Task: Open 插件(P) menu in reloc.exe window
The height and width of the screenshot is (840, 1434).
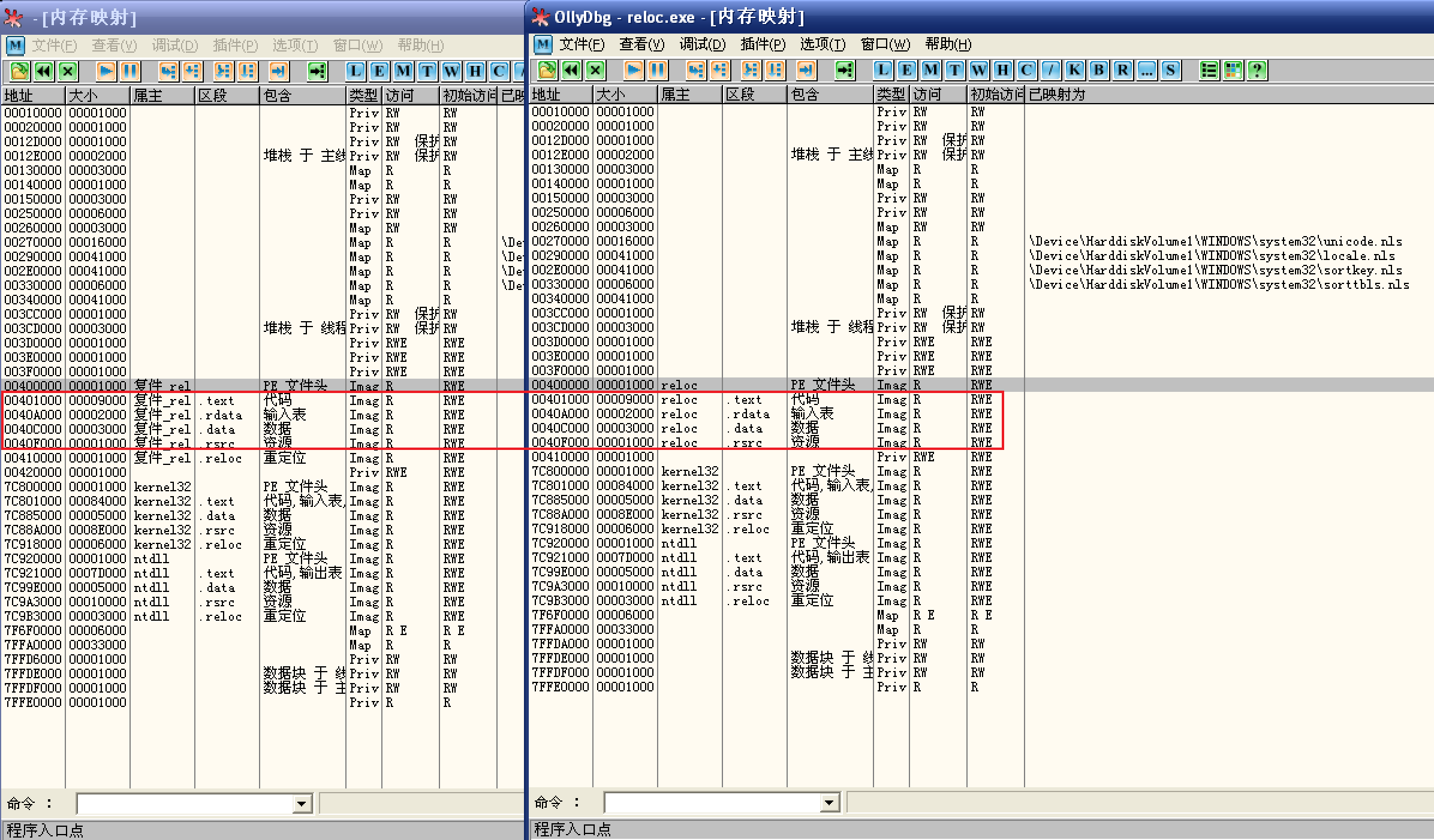Action: [x=763, y=44]
